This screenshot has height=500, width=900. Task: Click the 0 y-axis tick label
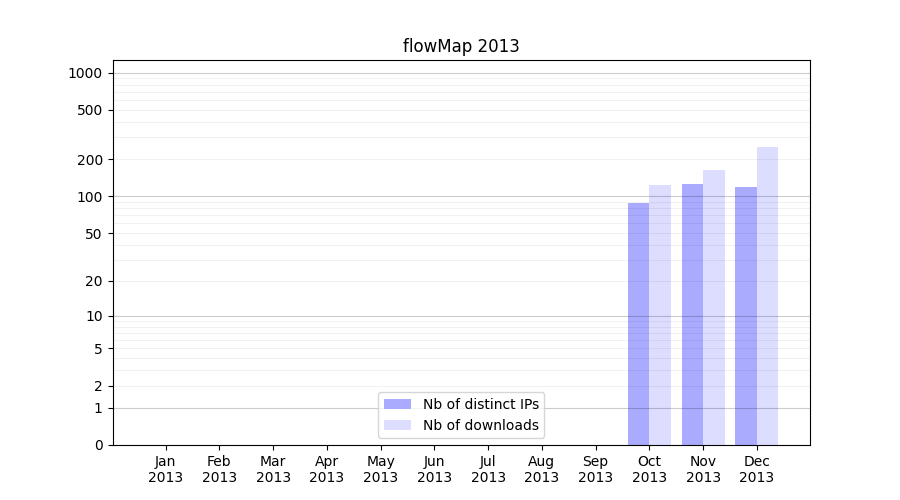click(x=98, y=445)
